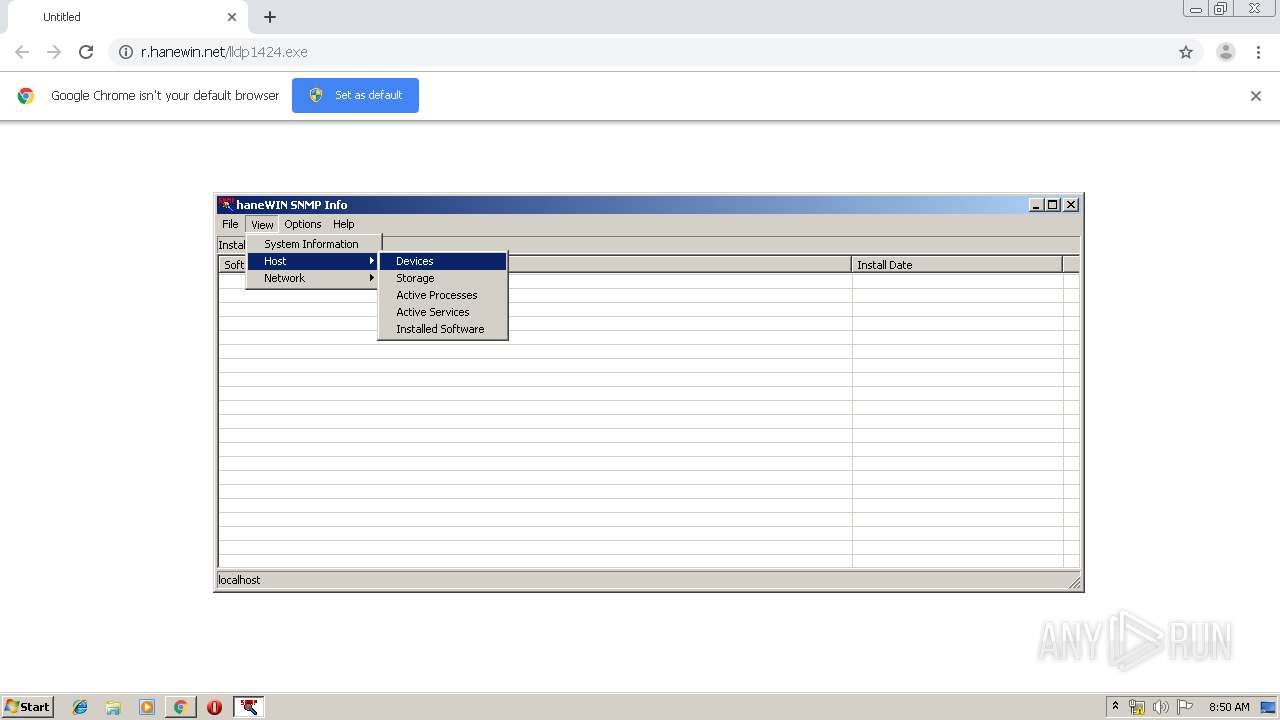Open the Help menu
The height and width of the screenshot is (720, 1280).
click(x=343, y=224)
